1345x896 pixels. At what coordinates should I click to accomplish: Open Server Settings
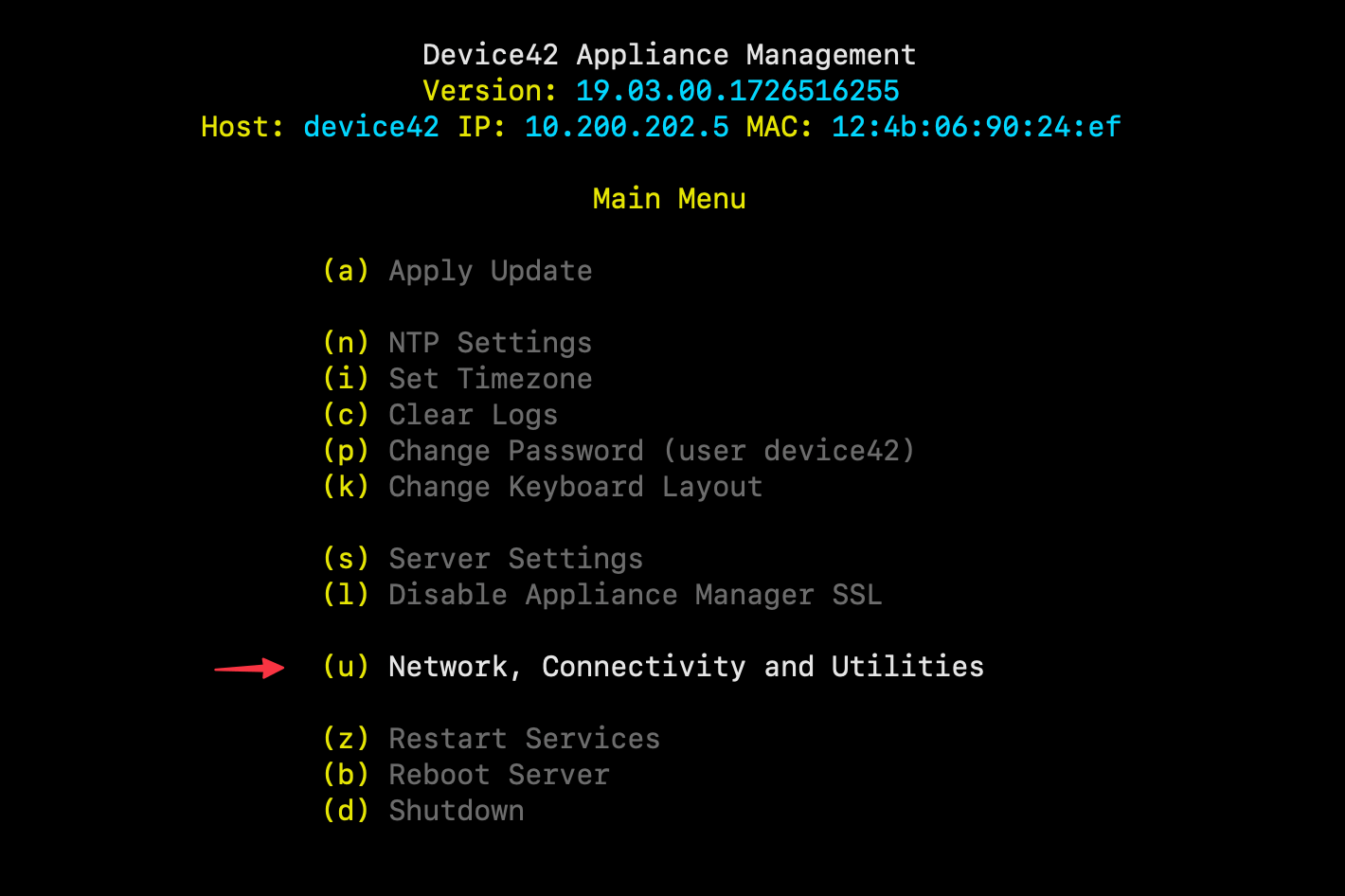click(x=515, y=559)
